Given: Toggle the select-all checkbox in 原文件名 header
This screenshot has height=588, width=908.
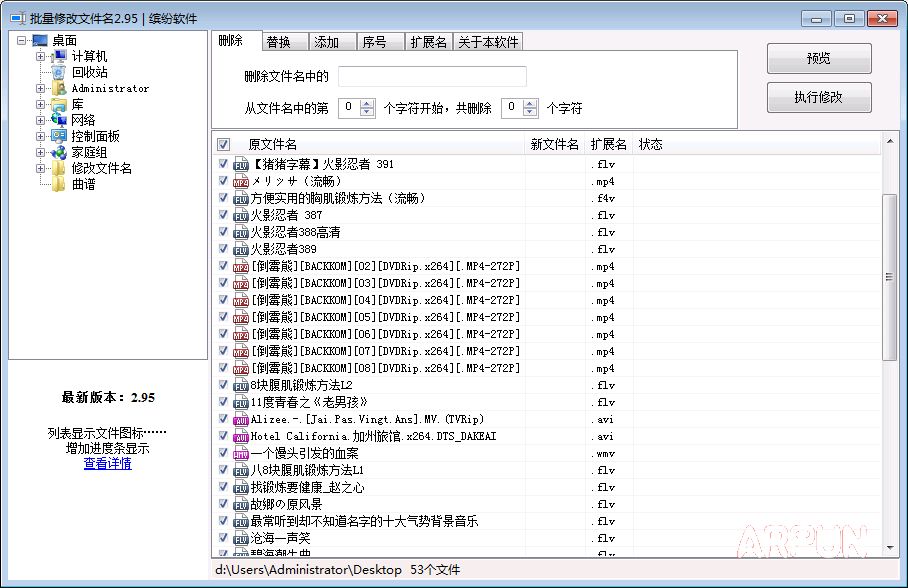Looking at the screenshot, I should tap(224, 143).
